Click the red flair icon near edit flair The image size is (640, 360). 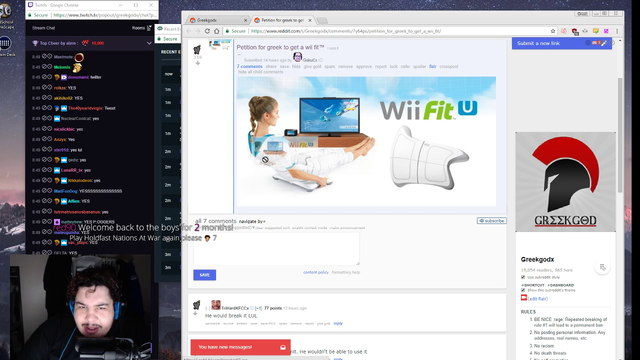524,298
